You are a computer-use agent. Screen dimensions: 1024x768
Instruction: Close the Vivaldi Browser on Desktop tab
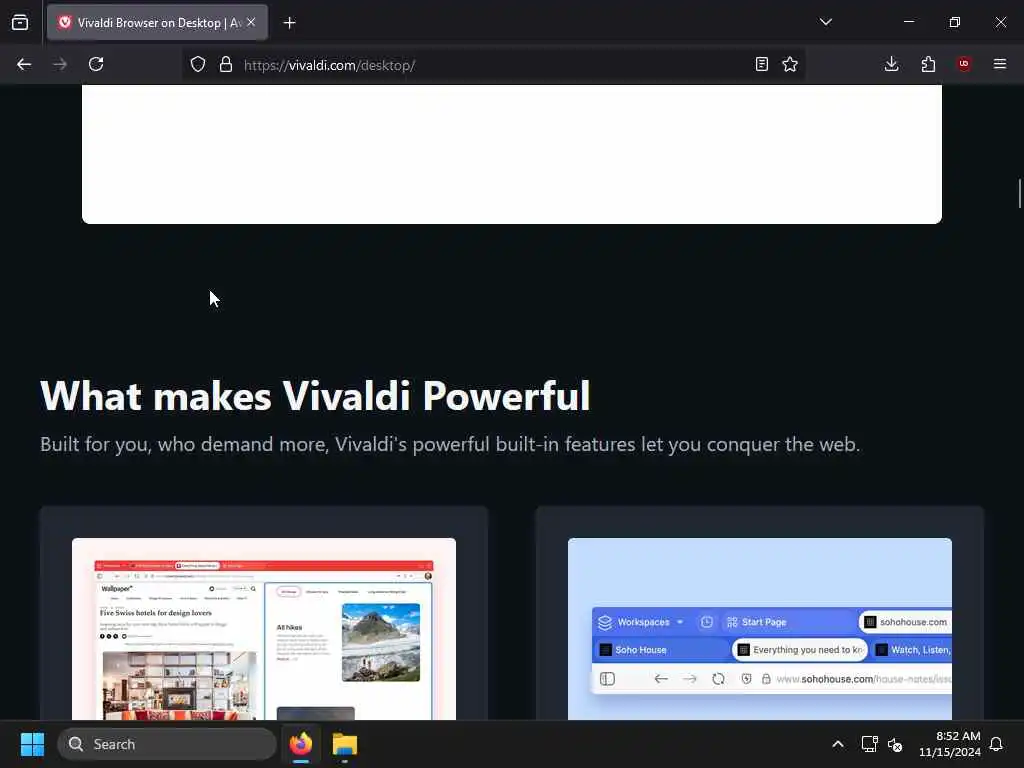click(251, 22)
